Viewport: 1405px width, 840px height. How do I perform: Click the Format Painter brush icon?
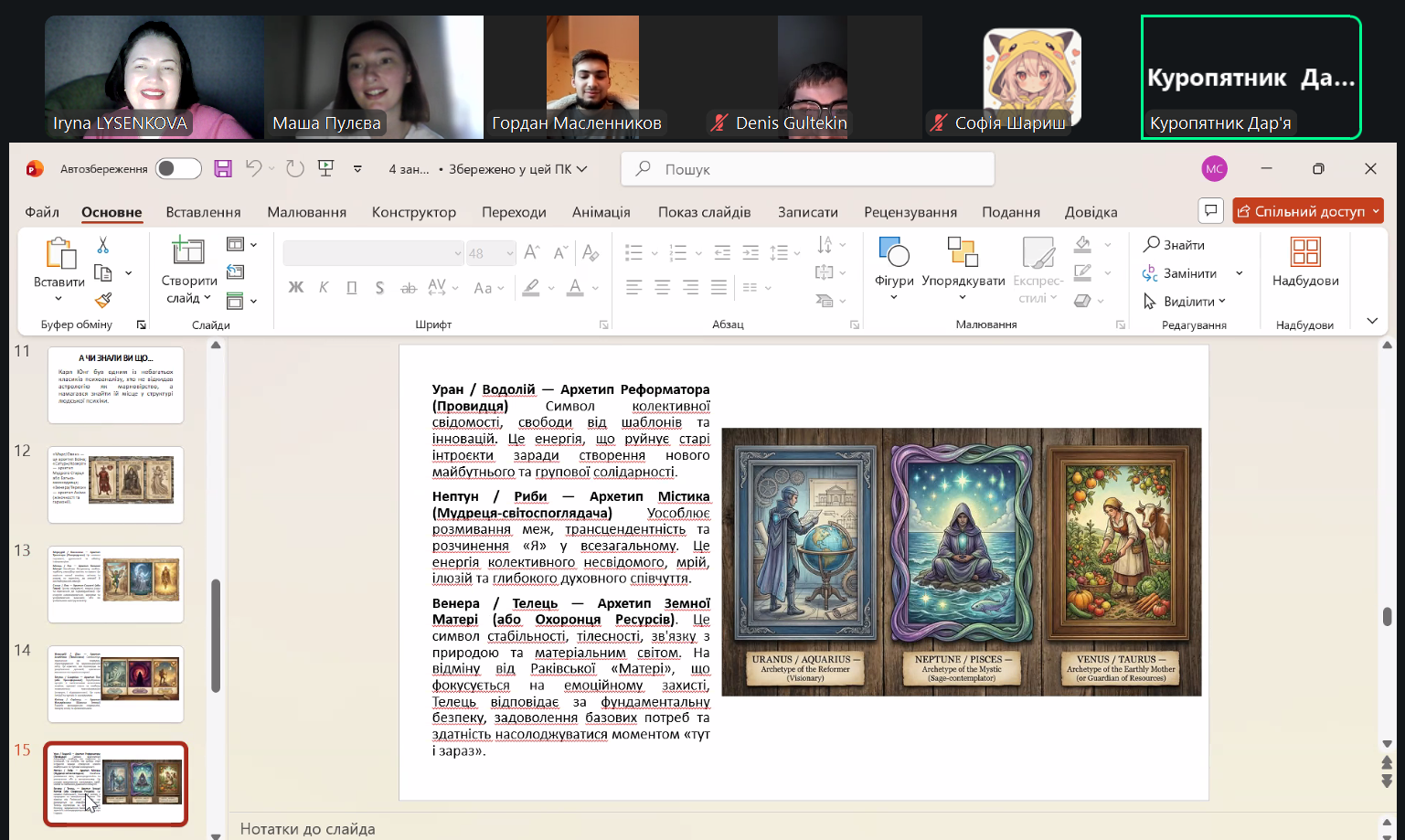click(103, 300)
